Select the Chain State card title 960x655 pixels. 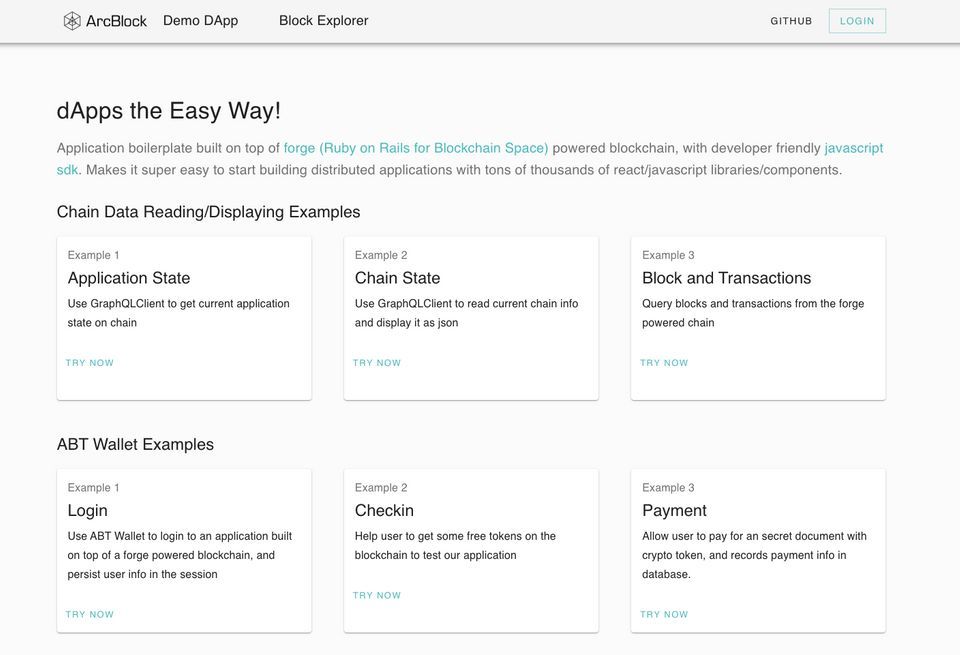coord(397,278)
